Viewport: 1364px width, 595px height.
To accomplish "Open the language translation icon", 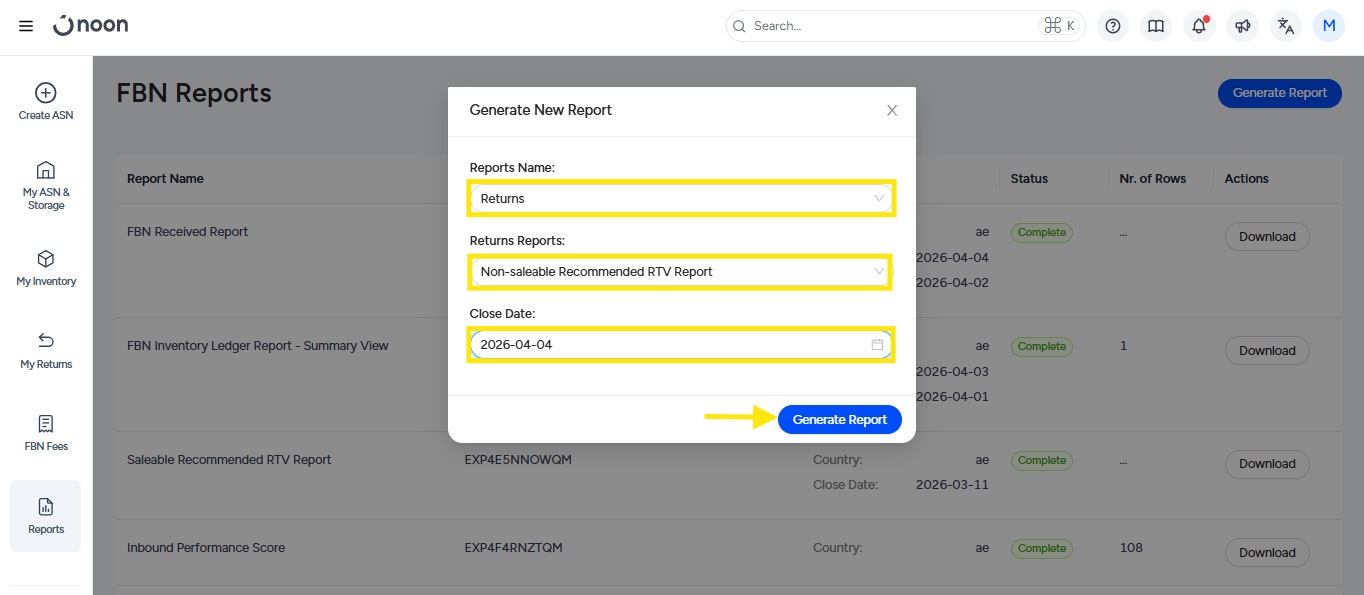I will [1286, 26].
